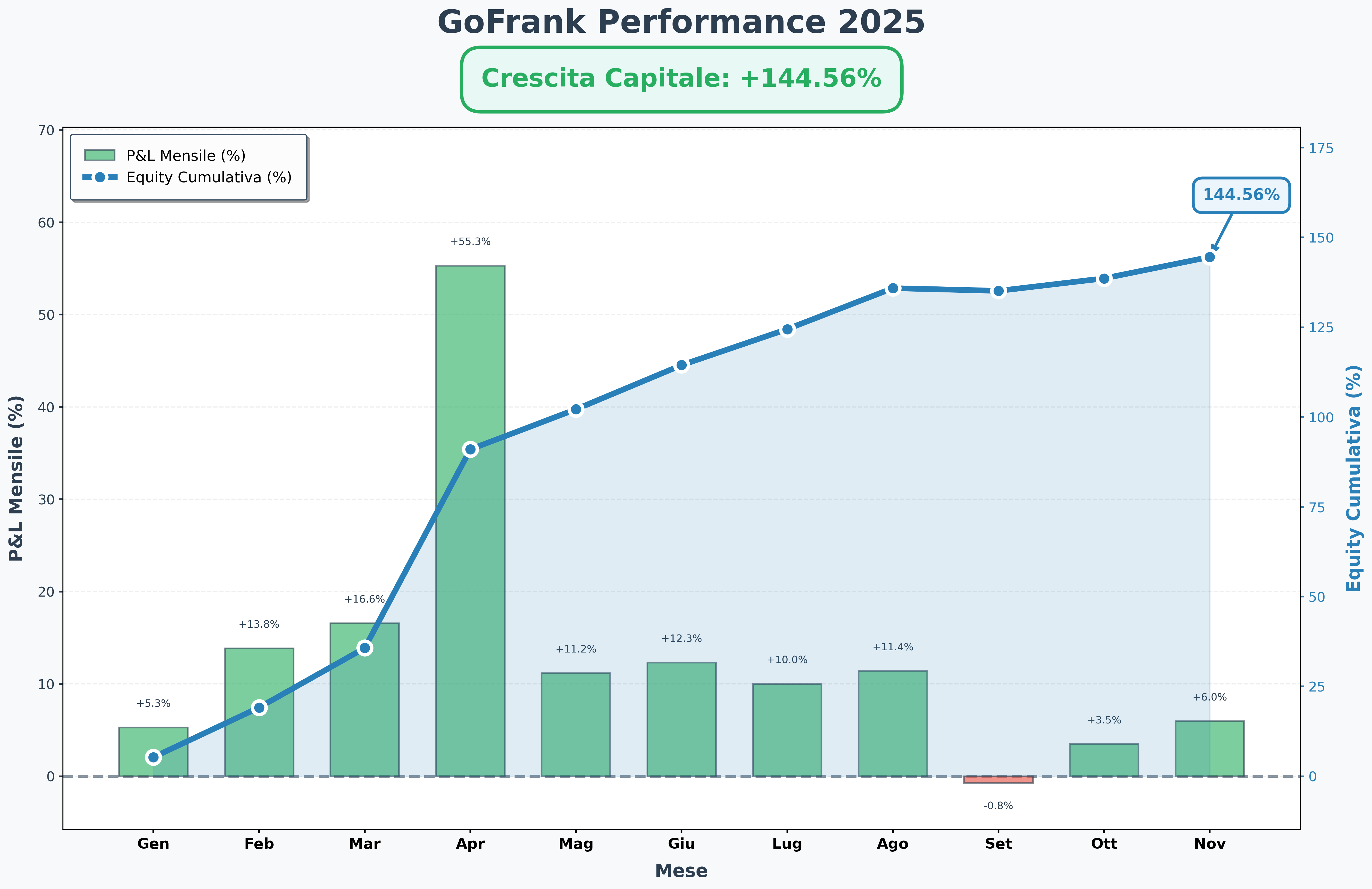Screen dimensions: 1372x889
Task: Click the equity line marker at Feb
Action: (x=259, y=708)
